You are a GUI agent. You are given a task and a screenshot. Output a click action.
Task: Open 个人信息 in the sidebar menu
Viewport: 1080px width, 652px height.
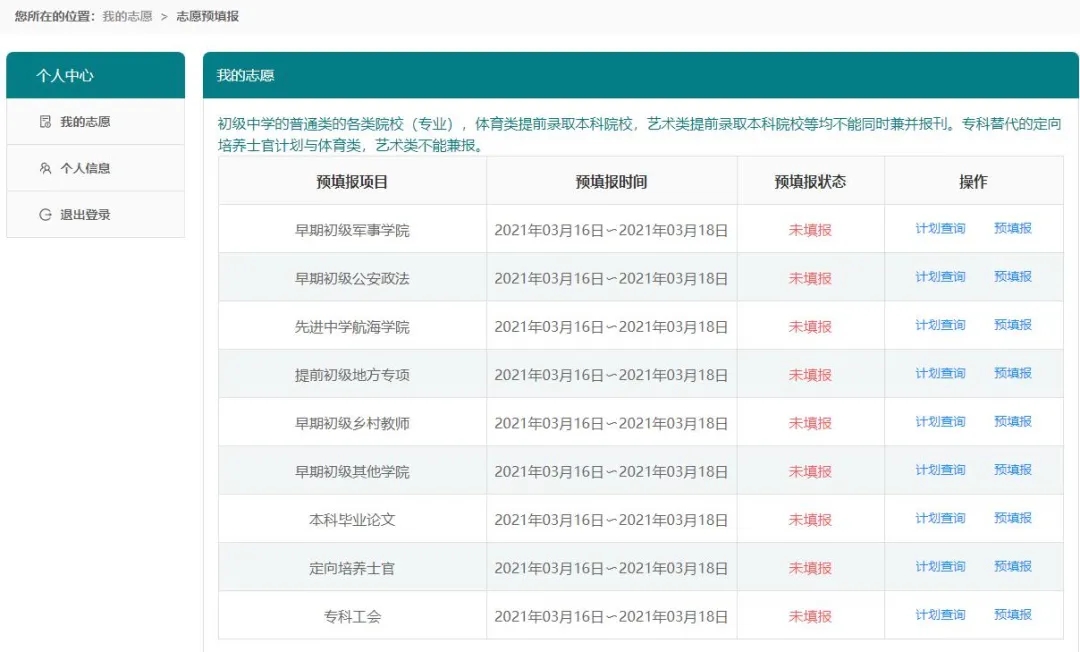point(85,169)
